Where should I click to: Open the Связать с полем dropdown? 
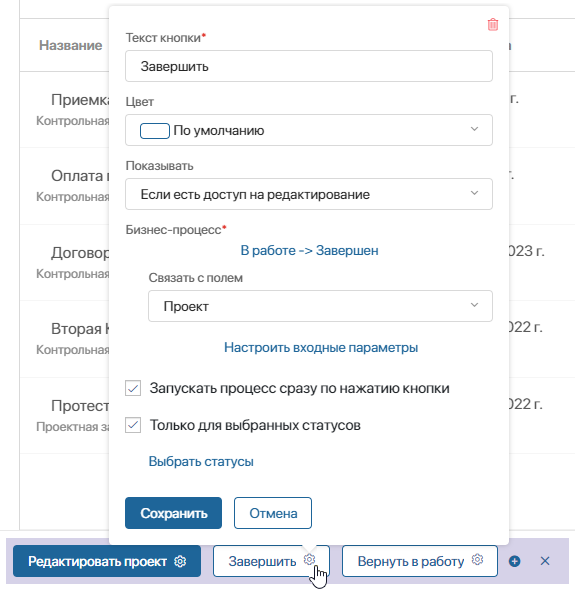tap(320, 306)
